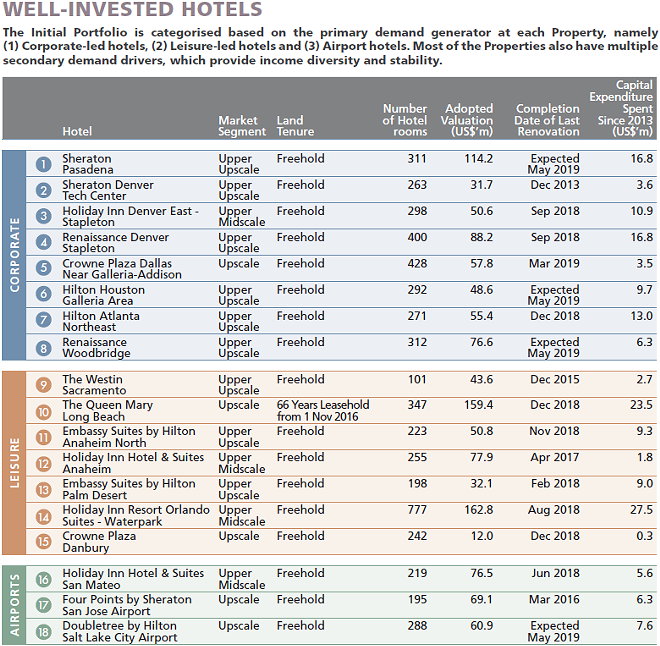Click the number 18 circle beside Doubletree Salt Lake City

[43, 632]
